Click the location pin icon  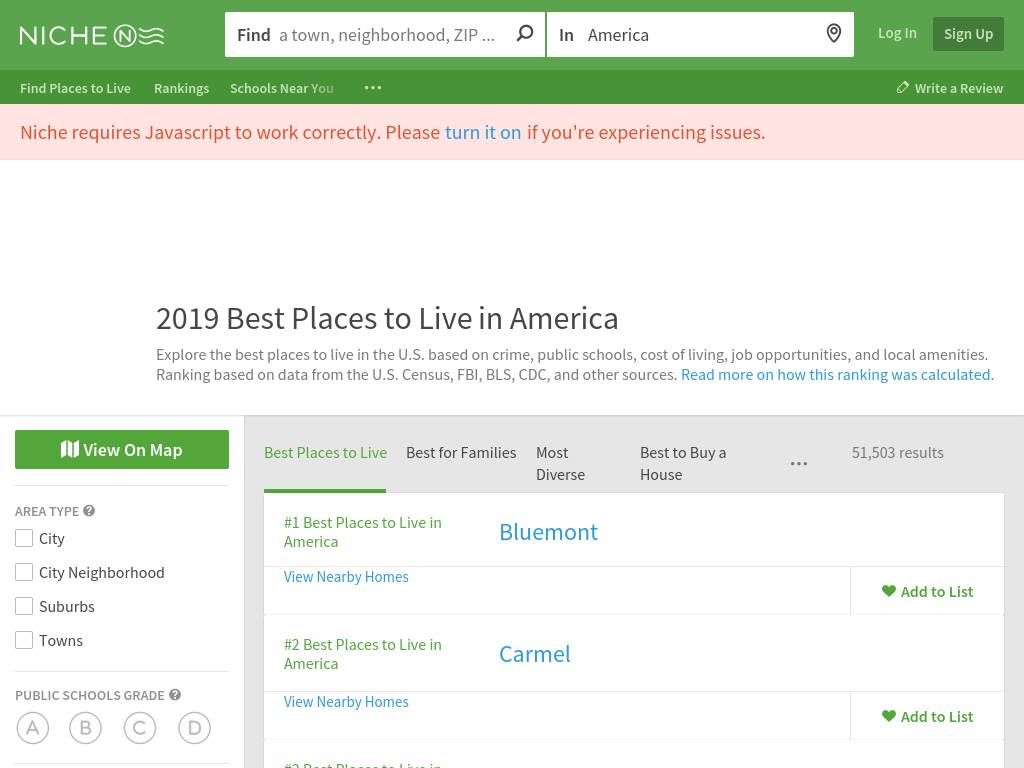[833, 34]
